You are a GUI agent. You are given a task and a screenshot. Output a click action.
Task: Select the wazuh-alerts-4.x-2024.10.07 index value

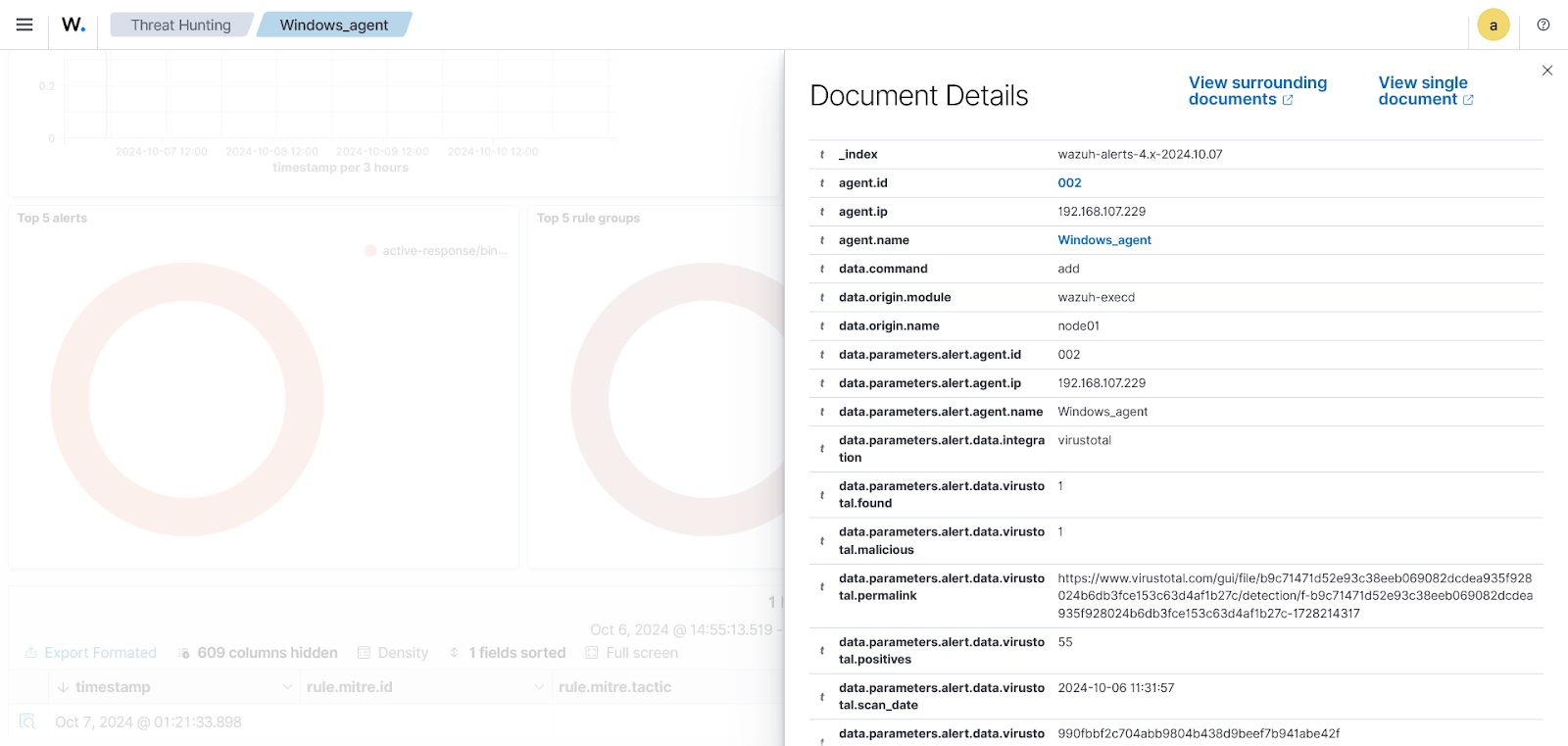click(x=1140, y=155)
